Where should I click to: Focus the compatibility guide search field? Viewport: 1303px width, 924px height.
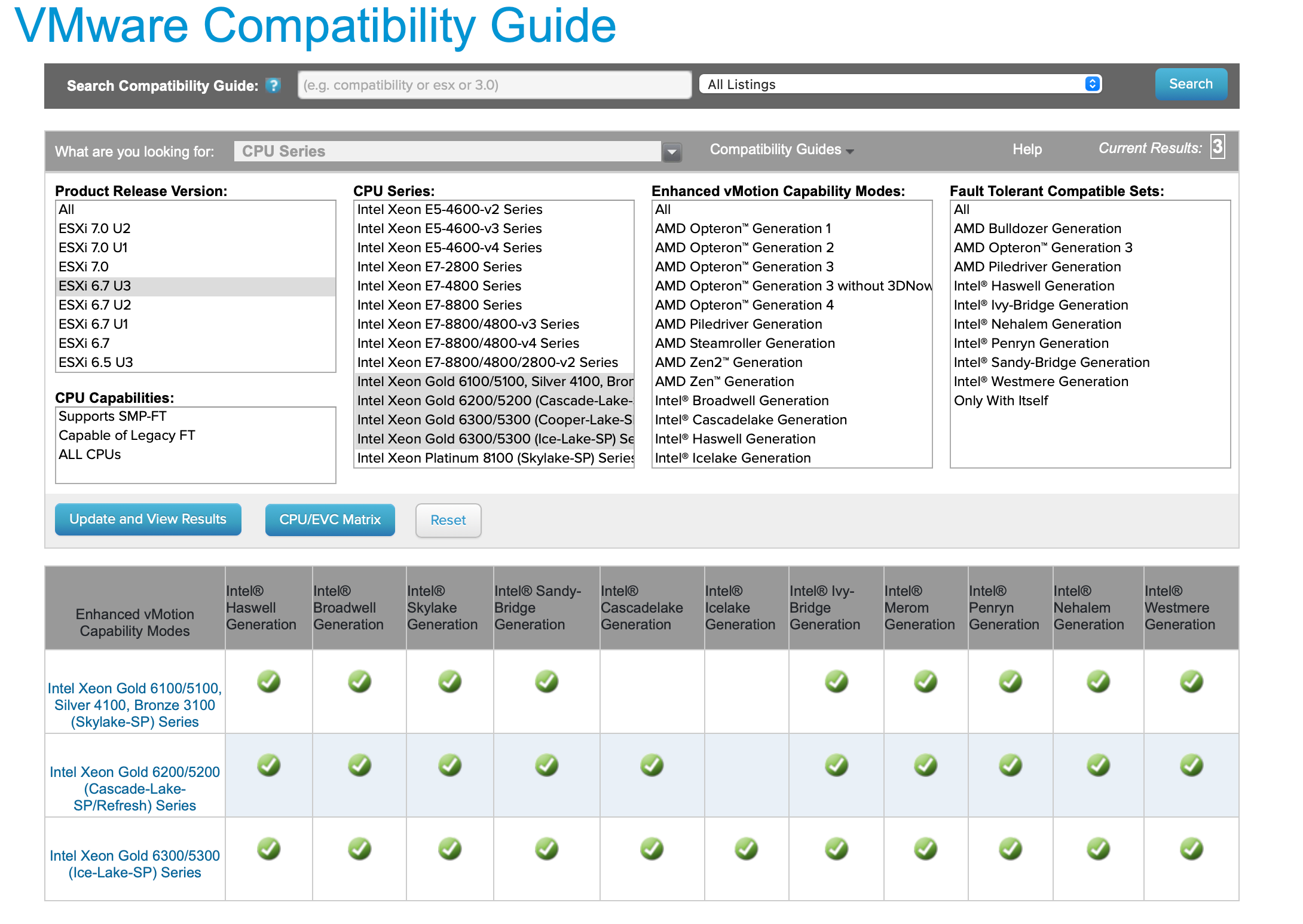point(495,85)
